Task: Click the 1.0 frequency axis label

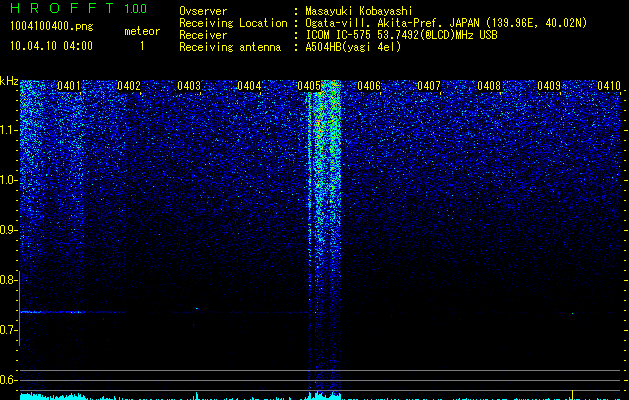Action: click(x=8, y=180)
